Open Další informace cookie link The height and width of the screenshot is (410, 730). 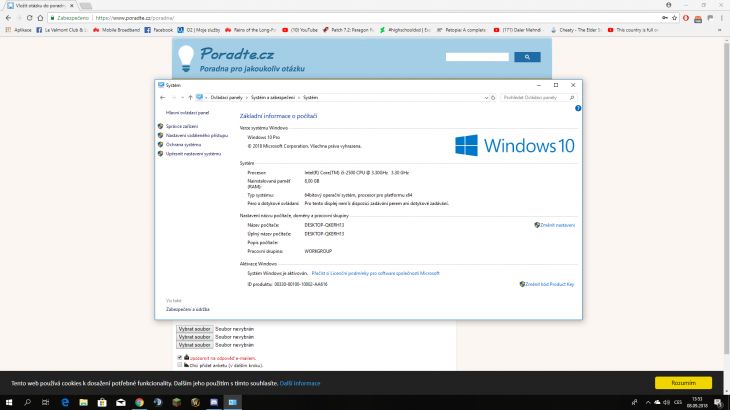point(300,383)
